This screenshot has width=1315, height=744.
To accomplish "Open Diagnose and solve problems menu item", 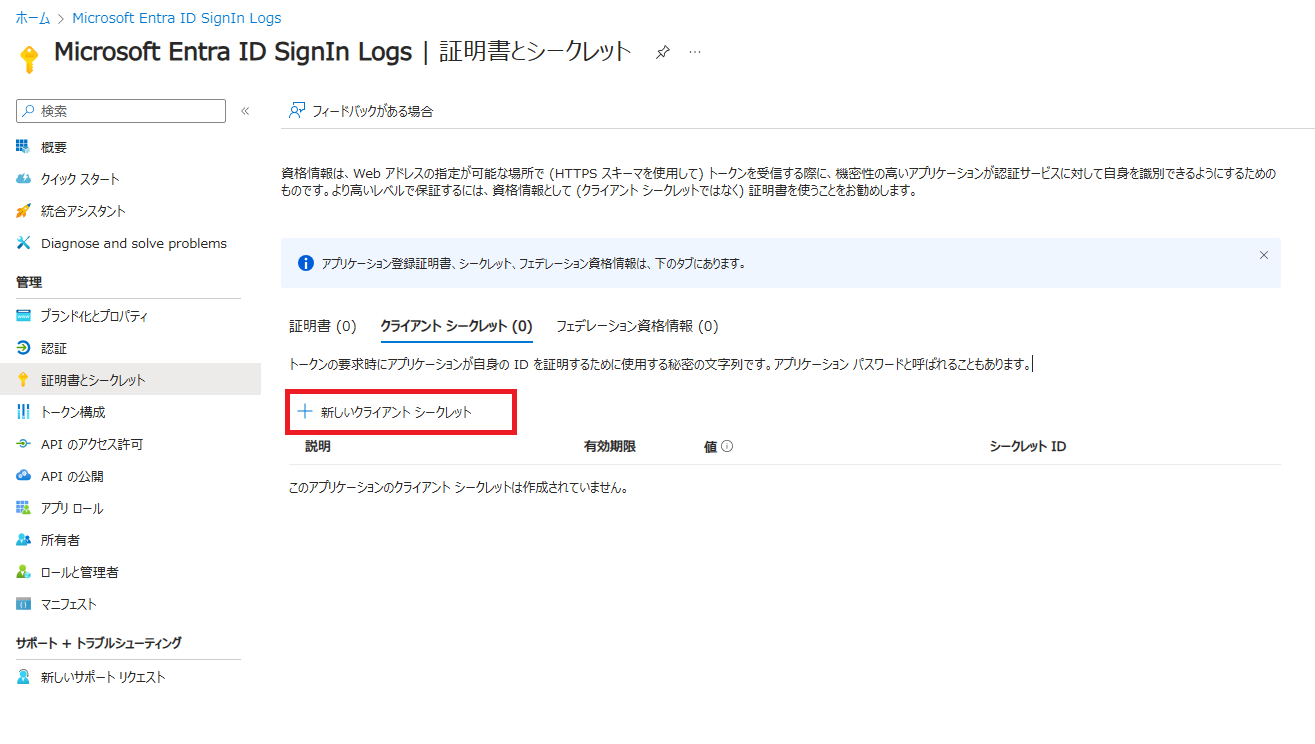I will coord(134,243).
